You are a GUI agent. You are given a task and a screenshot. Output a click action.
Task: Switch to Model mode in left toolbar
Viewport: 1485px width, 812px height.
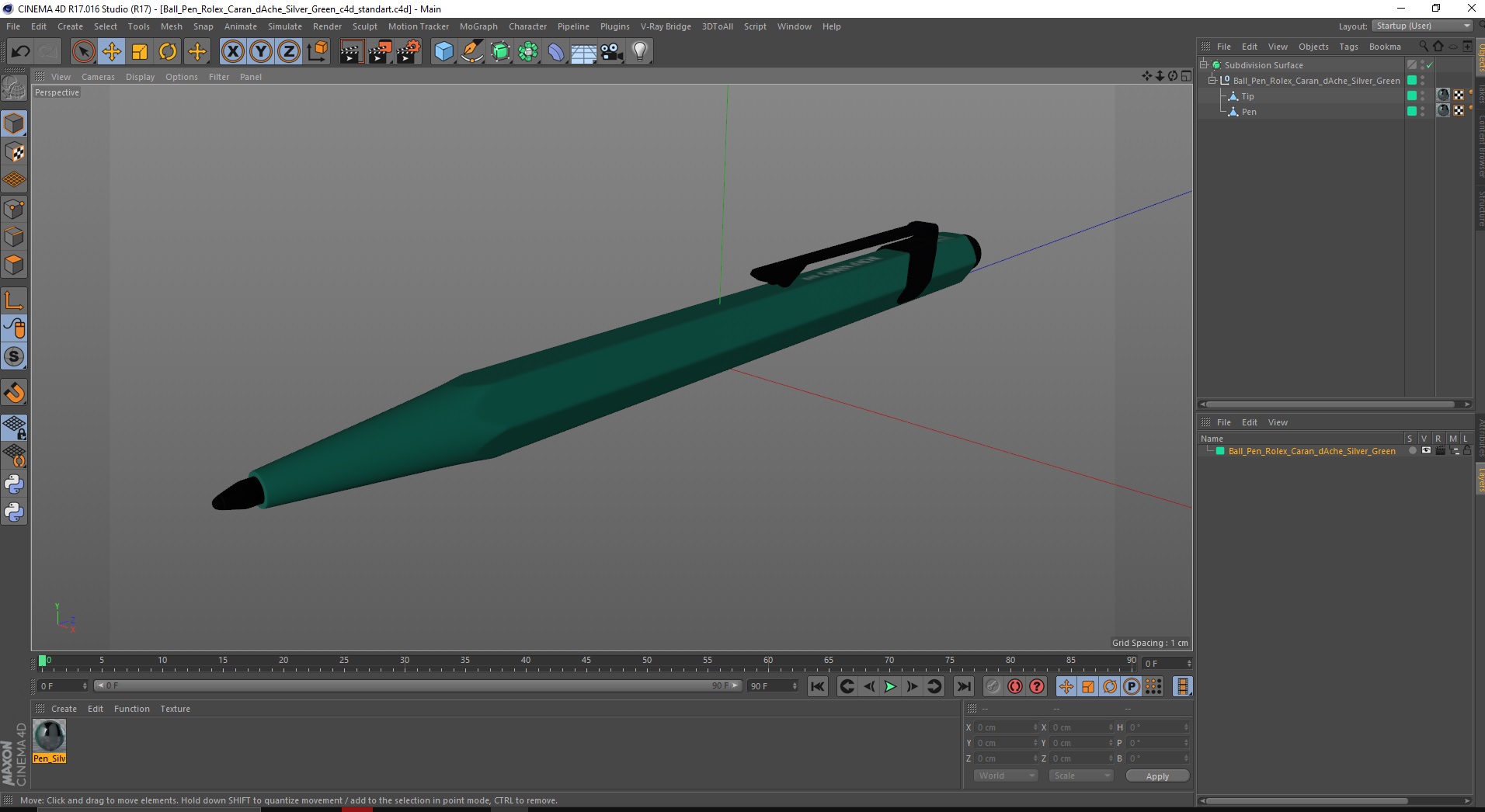click(14, 124)
